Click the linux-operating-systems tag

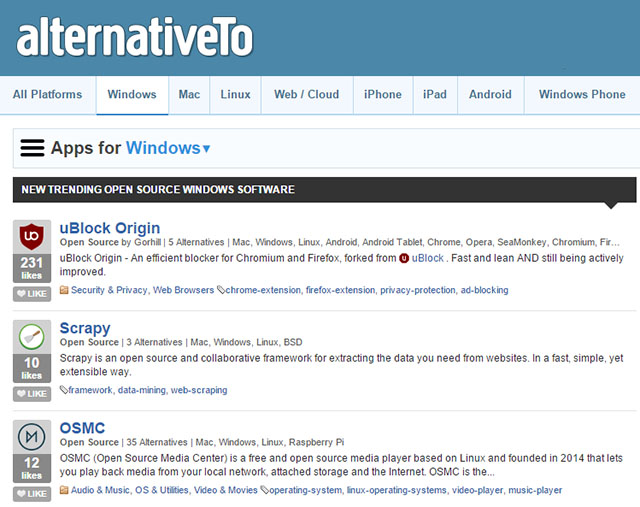[x=397, y=490]
